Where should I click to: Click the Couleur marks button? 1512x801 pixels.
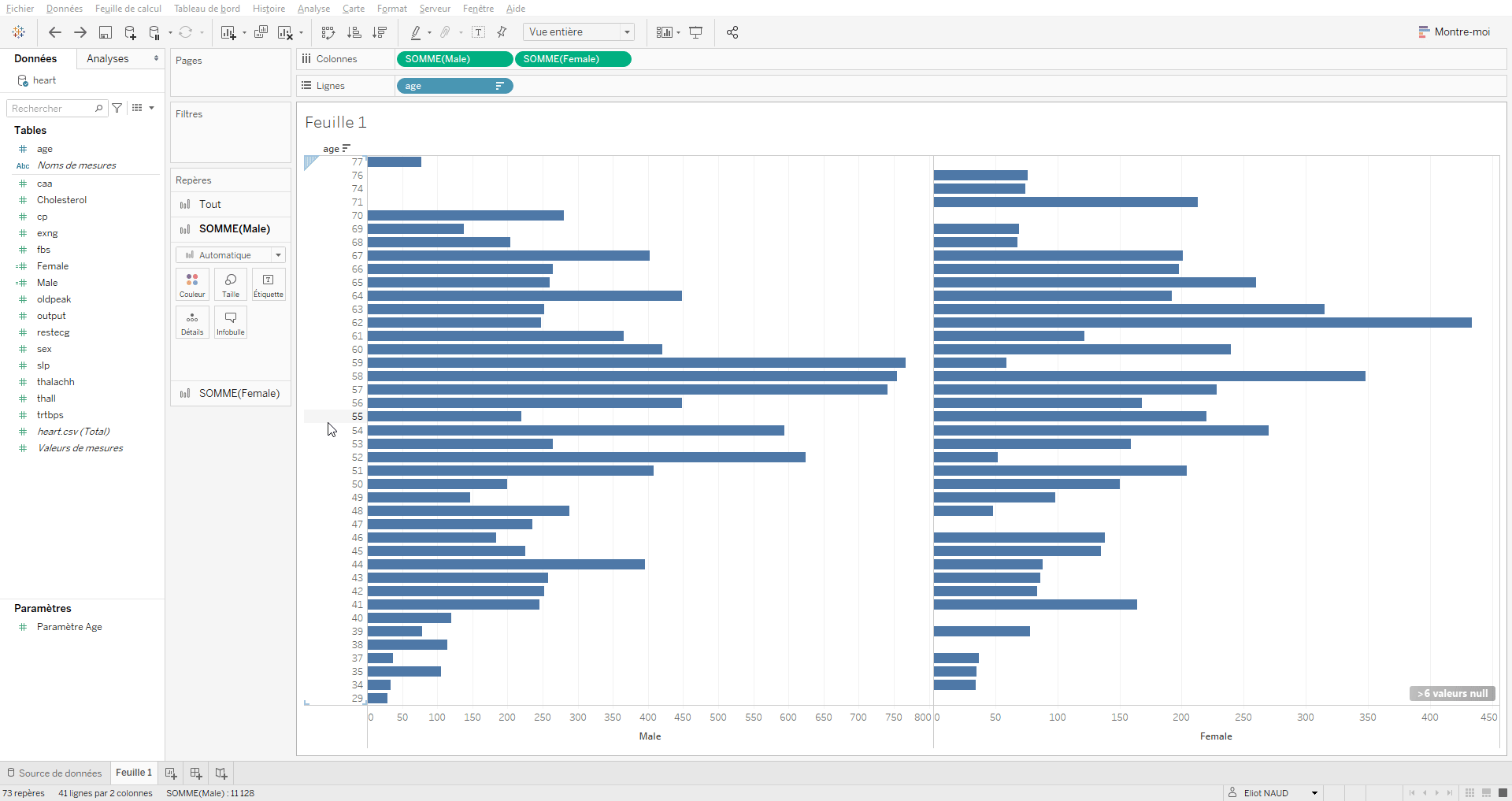tap(192, 284)
